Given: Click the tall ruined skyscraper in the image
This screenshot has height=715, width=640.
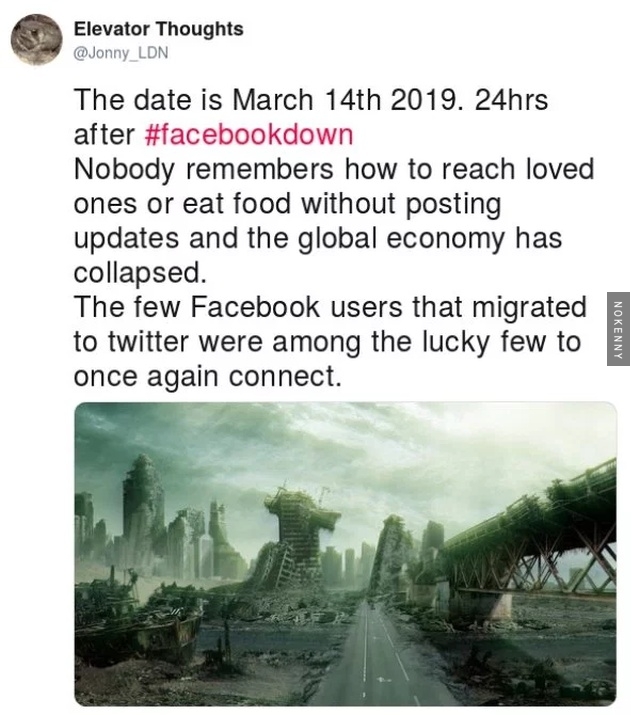Looking at the screenshot, I should pyautogui.click(x=142, y=511).
